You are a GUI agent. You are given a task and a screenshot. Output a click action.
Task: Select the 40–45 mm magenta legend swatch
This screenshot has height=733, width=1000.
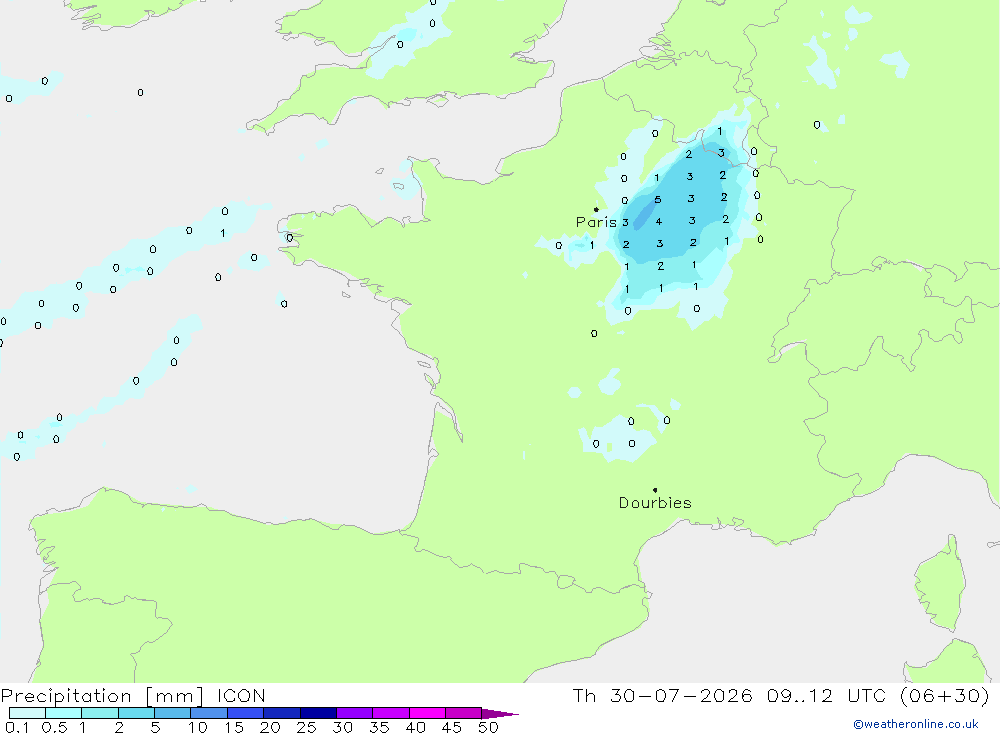click(427, 713)
